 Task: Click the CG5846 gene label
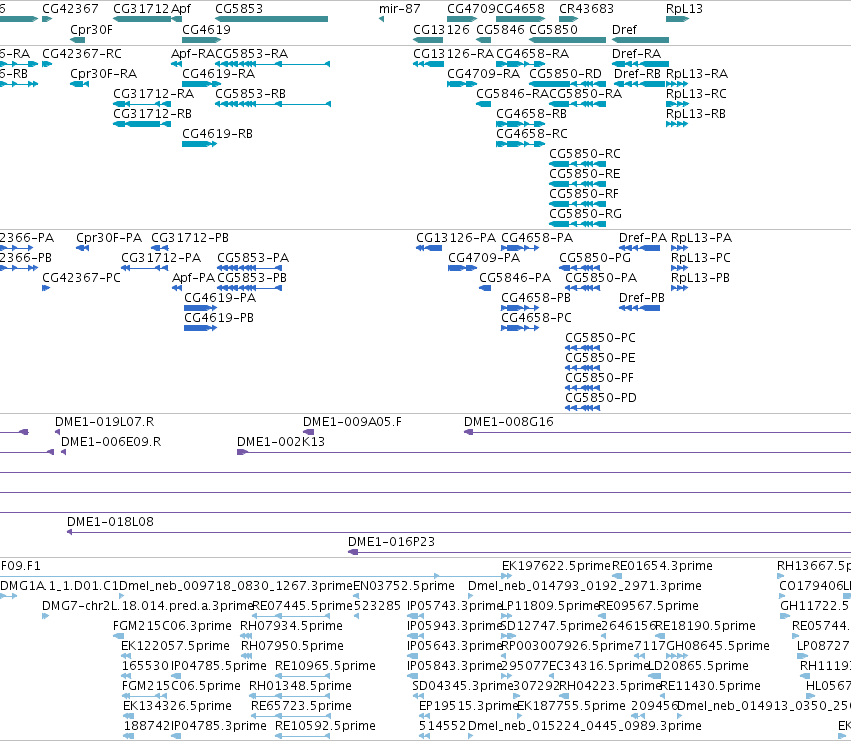pyautogui.click(x=500, y=29)
